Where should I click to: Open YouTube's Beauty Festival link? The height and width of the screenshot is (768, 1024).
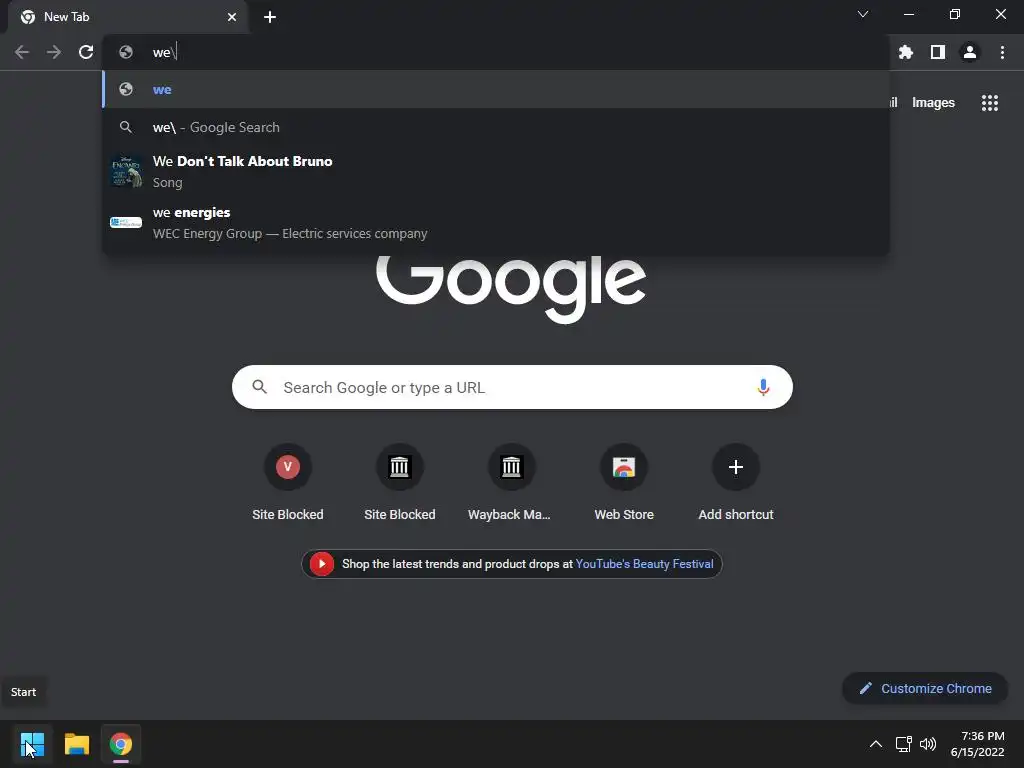644,564
